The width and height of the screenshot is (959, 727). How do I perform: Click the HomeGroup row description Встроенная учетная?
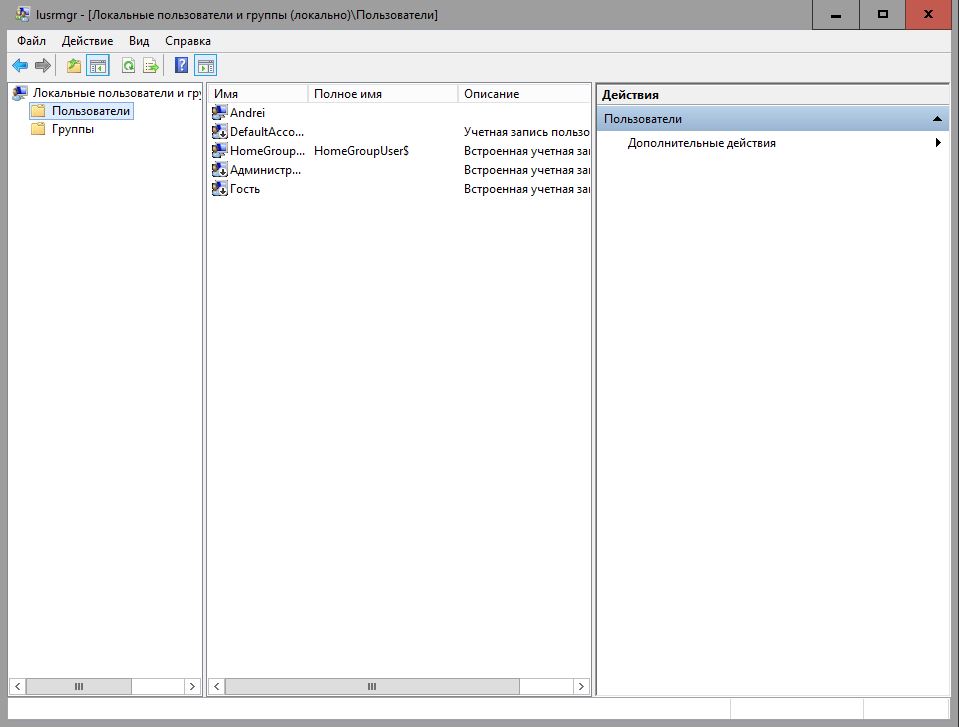coord(527,150)
